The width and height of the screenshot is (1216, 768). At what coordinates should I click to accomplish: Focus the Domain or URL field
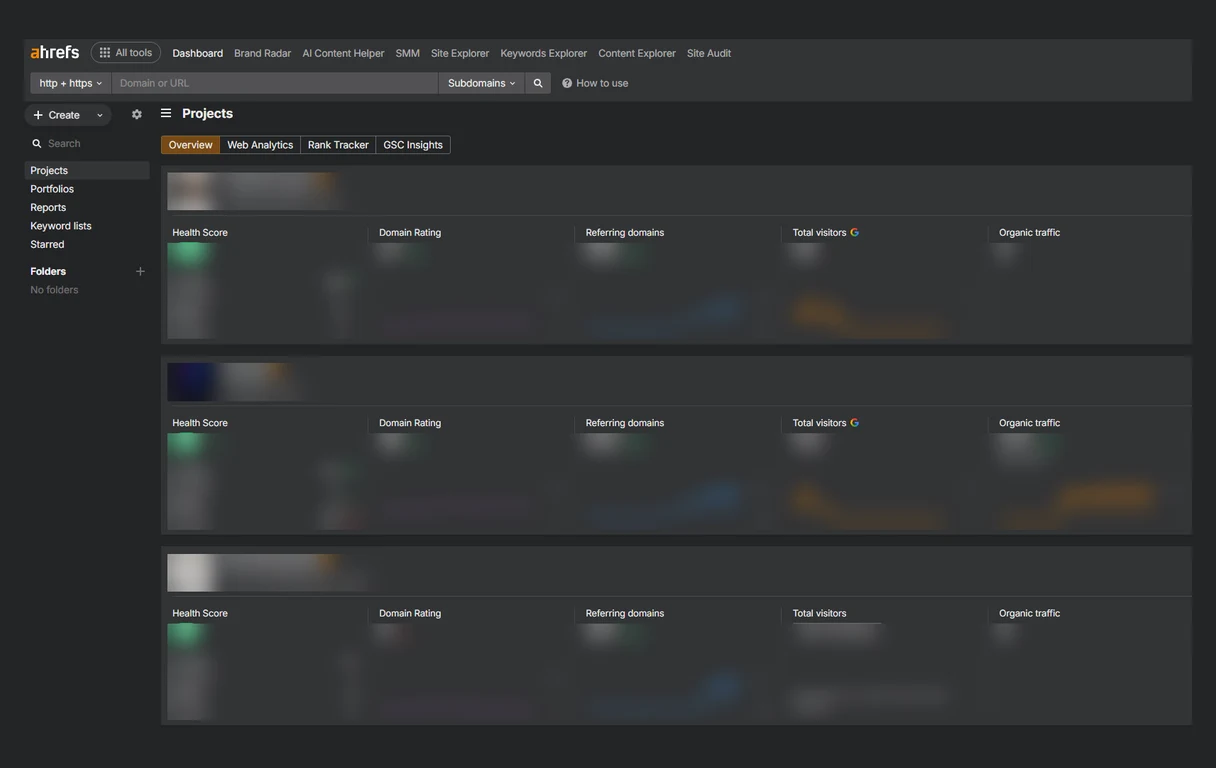click(x=275, y=83)
